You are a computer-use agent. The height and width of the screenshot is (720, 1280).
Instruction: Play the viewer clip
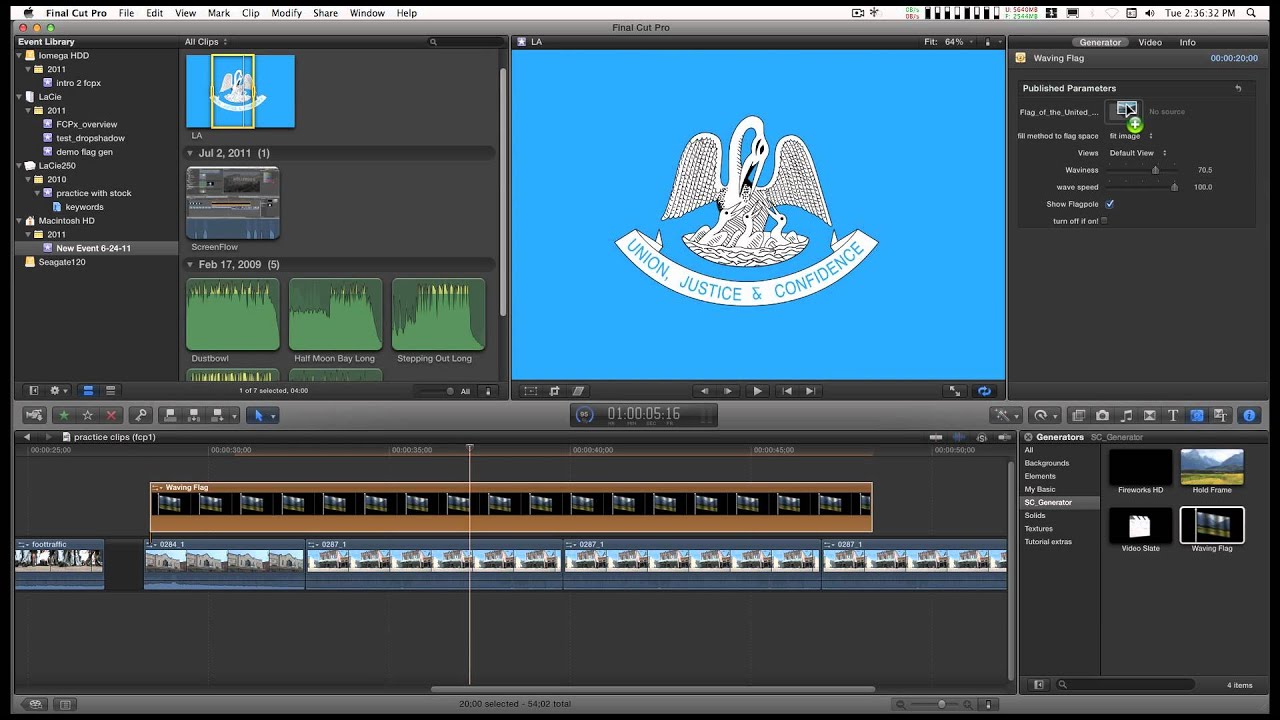[x=757, y=391]
